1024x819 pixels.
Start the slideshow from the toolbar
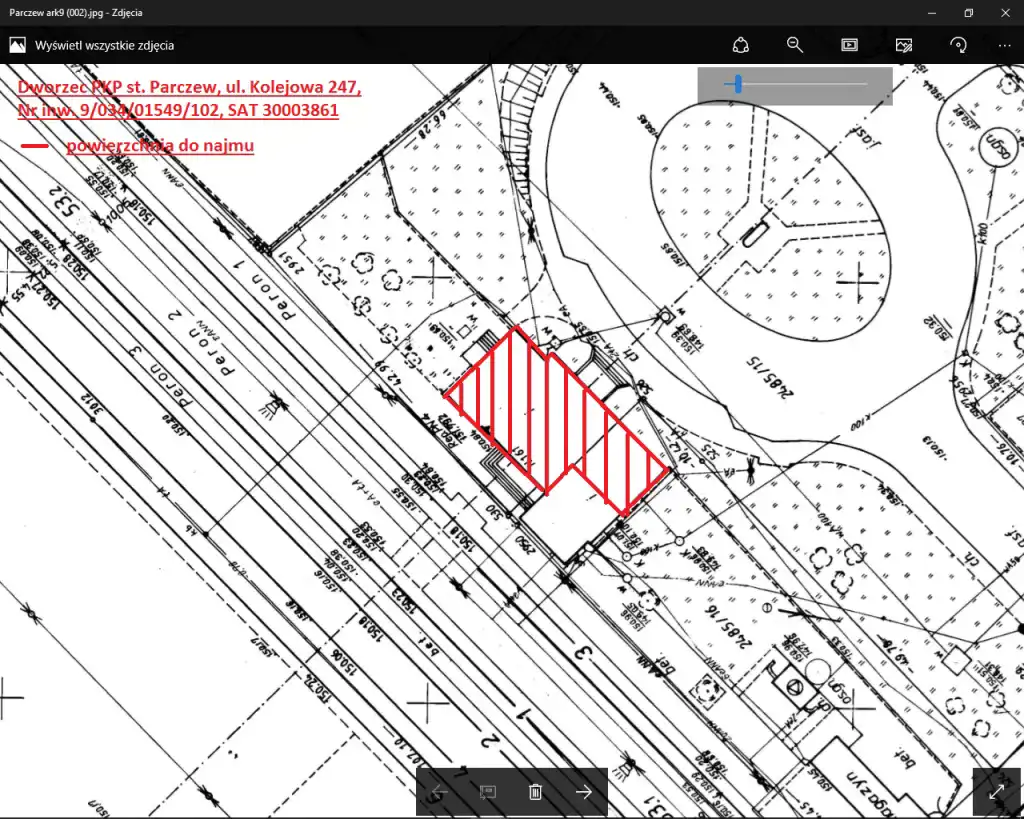pos(849,45)
